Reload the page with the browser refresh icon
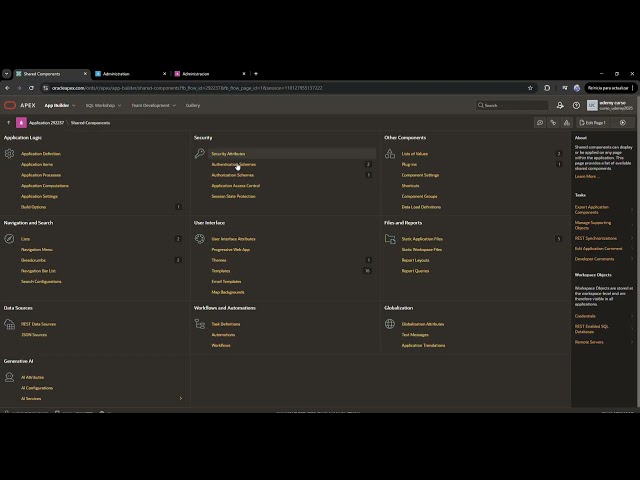The height and width of the screenshot is (480, 640). pyautogui.click(x=31, y=88)
